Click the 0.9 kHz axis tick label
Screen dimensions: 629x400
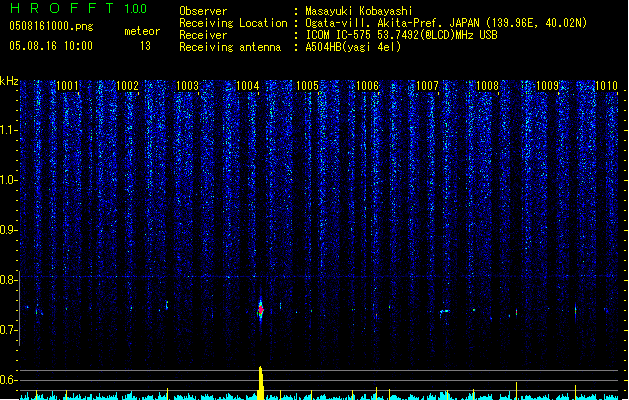[x=9, y=230]
